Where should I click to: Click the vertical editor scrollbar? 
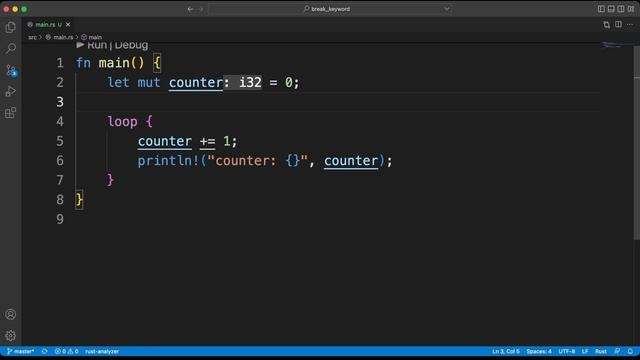tap(637, 143)
